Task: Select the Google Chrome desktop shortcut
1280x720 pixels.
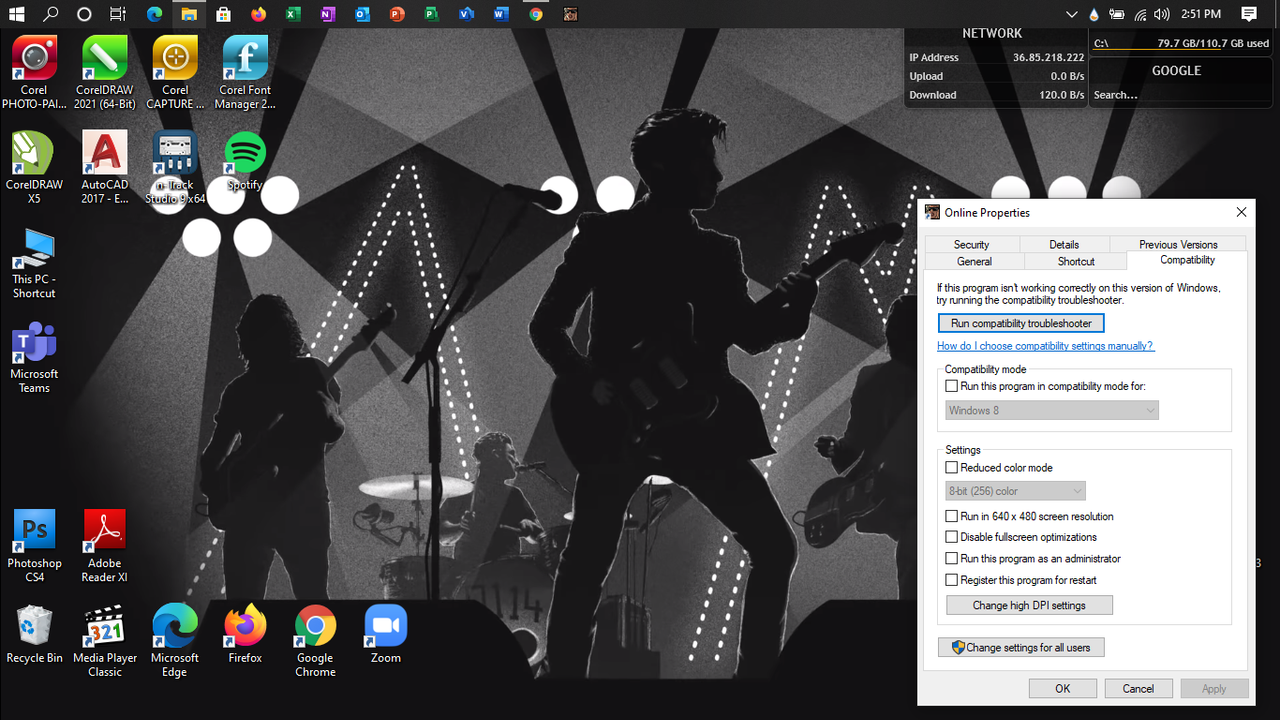Action: (315, 641)
